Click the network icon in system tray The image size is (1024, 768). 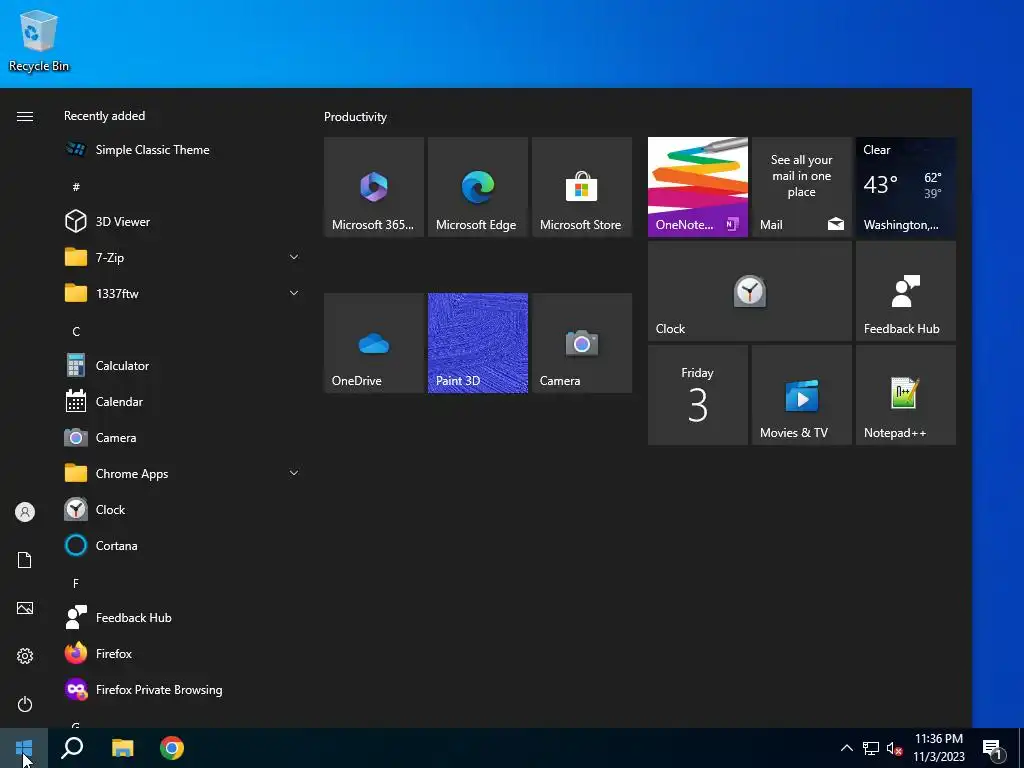pos(871,748)
